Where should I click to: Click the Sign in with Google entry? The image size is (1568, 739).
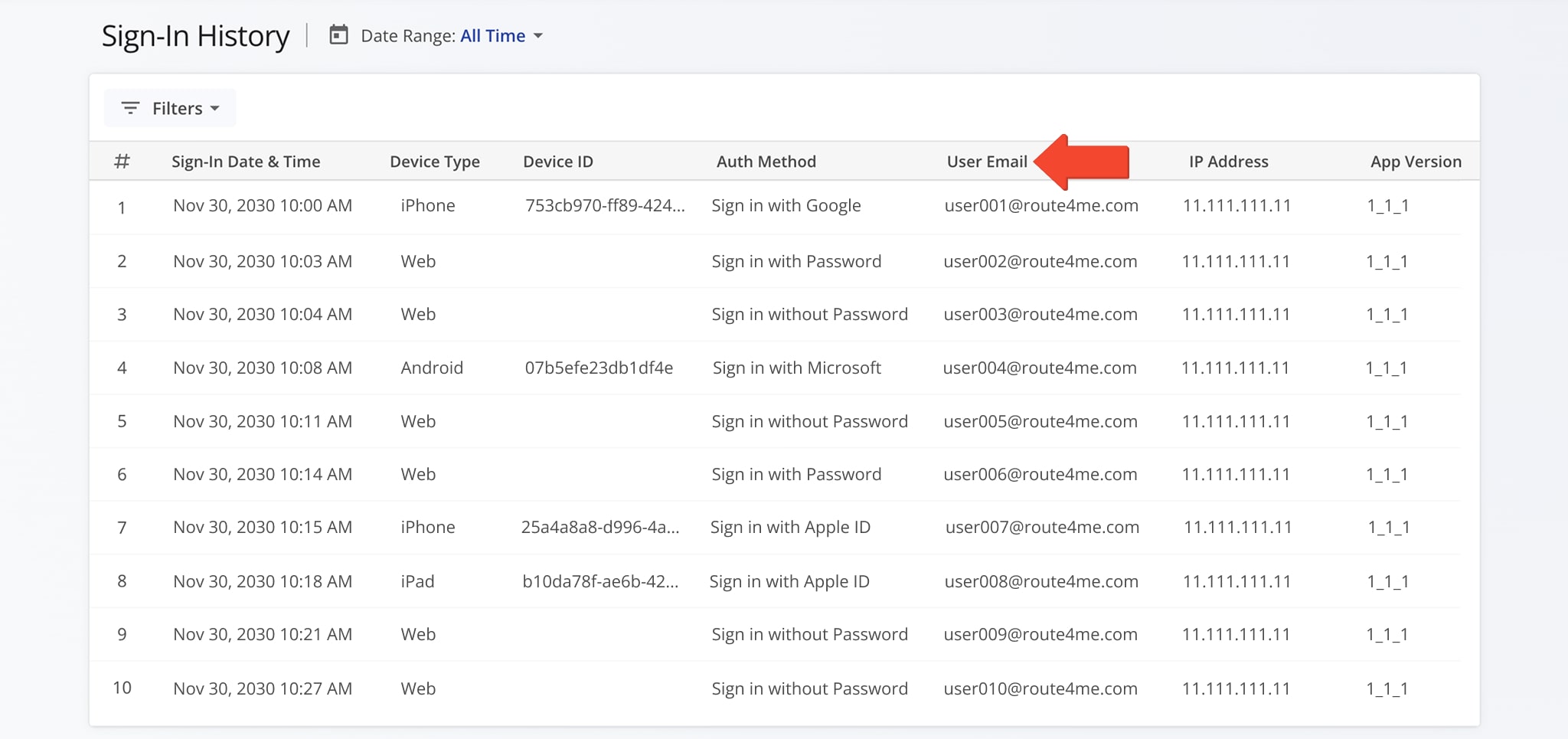point(786,205)
